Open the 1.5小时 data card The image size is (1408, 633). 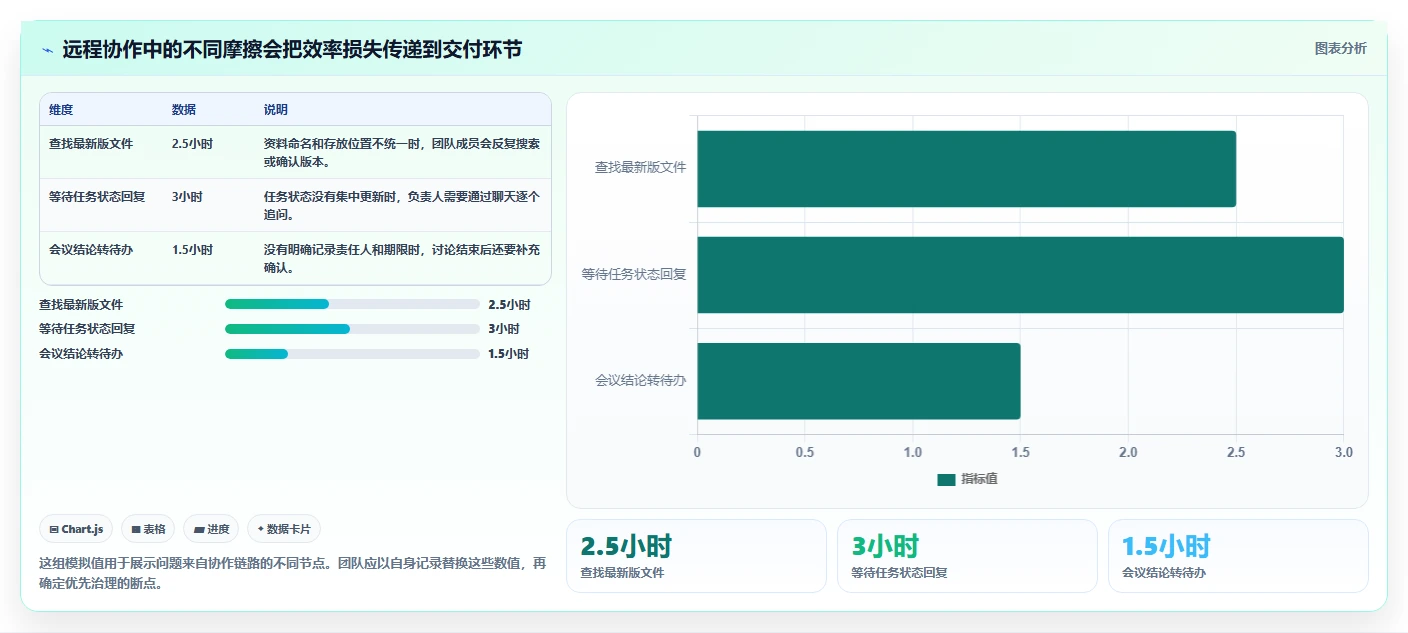pyautogui.click(x=1238, y=556)
